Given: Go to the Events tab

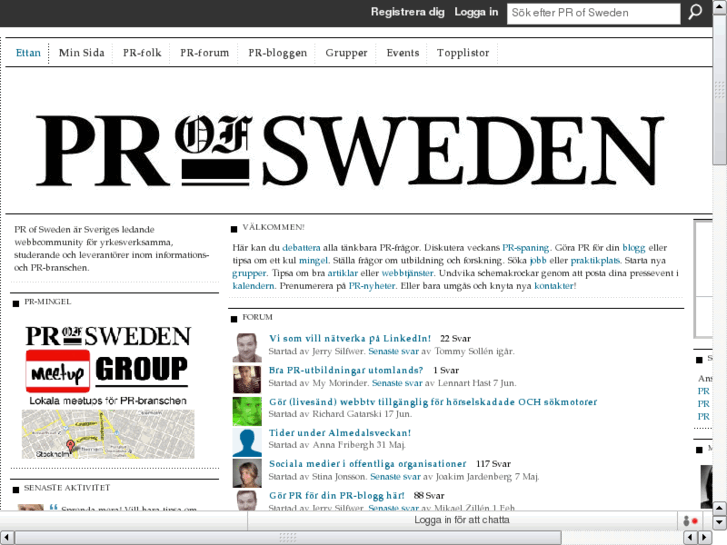Looking at the screenshot, I should coord(402,53).
